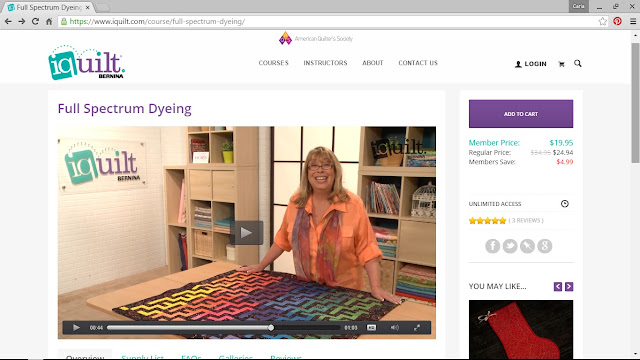Start video with center play button
The height and width of the screenshot is (360, 640).
point(246,233)
